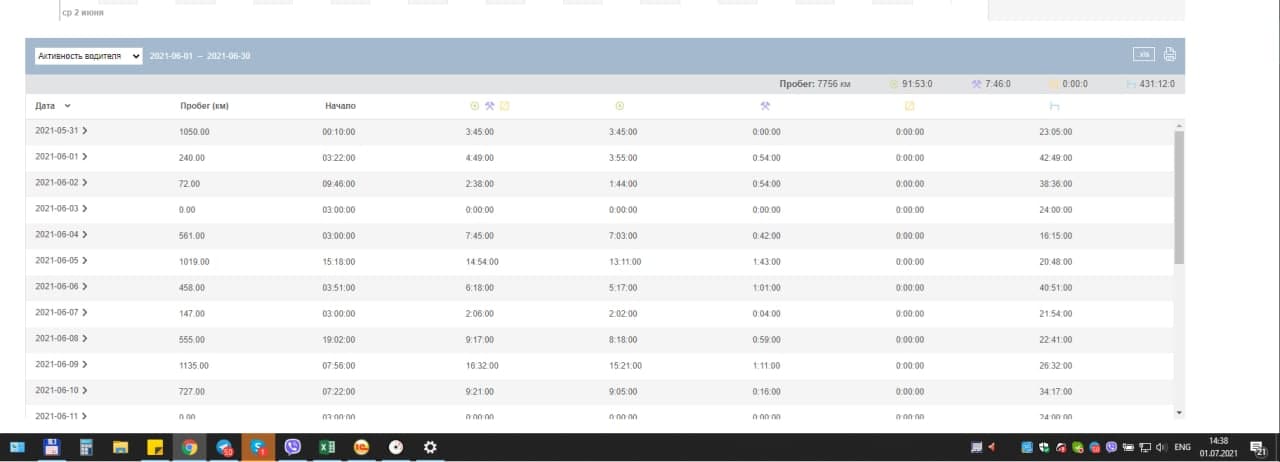
Task: Open Viber from the taskbar
Action: [293, 448]
